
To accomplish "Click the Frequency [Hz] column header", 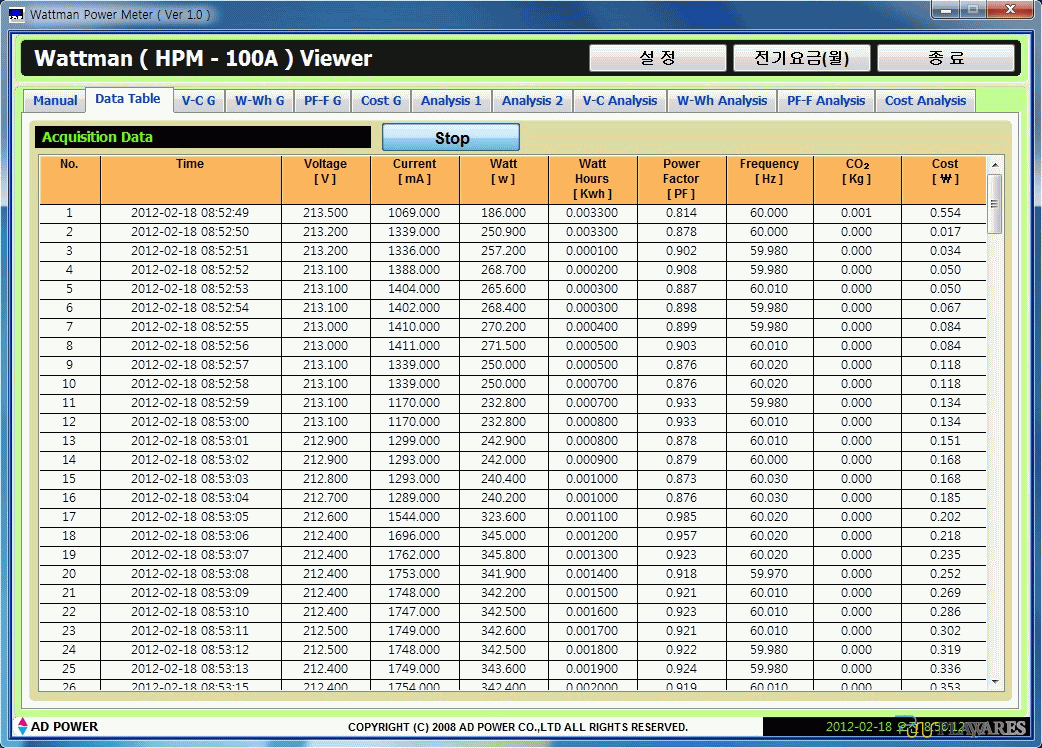I will point(770,179).
